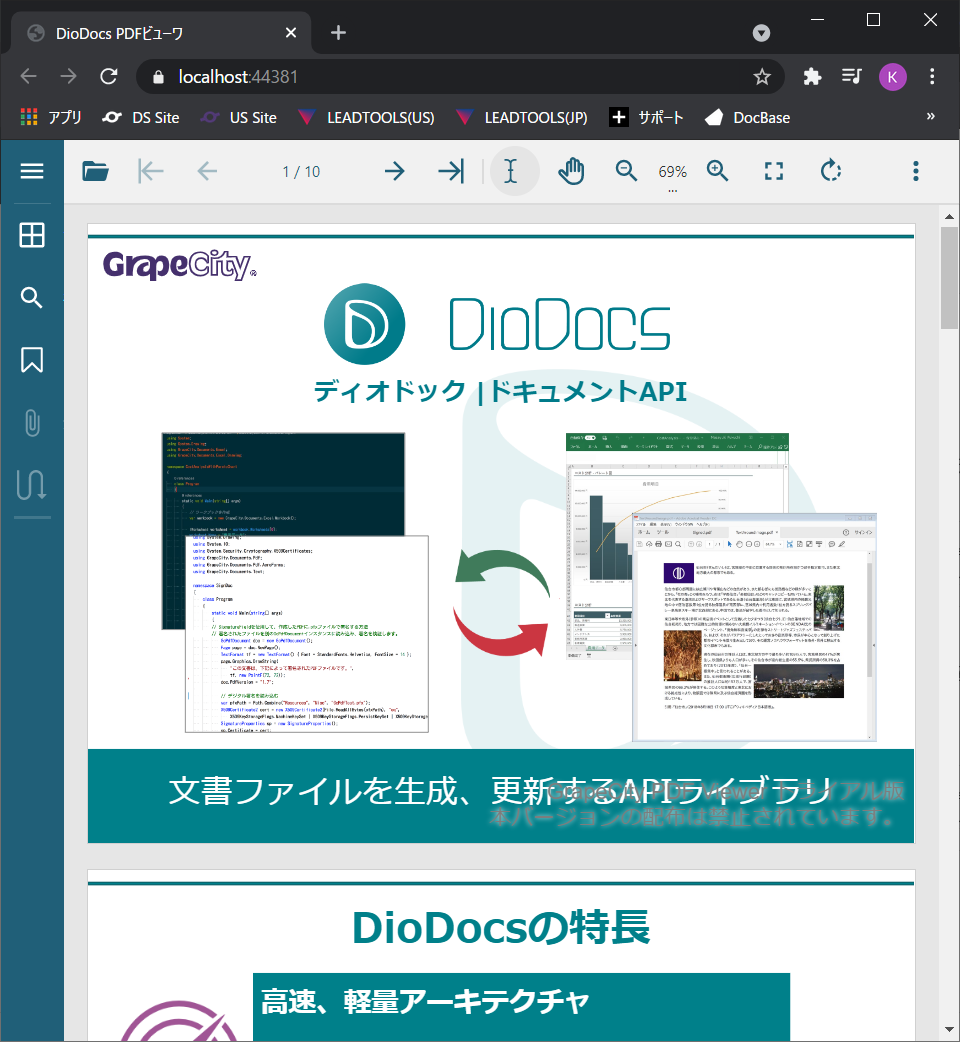Go back in browser history
960x1042 pixels.
pos(29,76)
